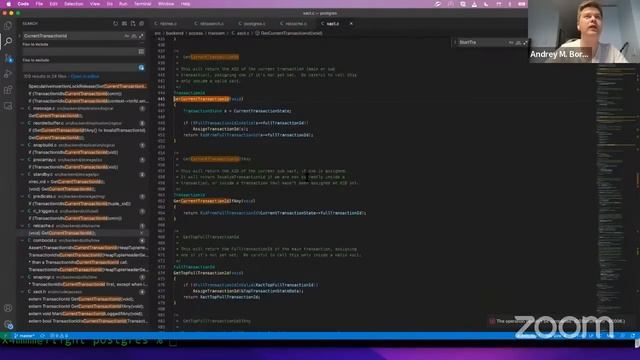The width and height of the screenshot is (640, 360).
Task: Toggle search only in open editors
Action: point(141,51)
